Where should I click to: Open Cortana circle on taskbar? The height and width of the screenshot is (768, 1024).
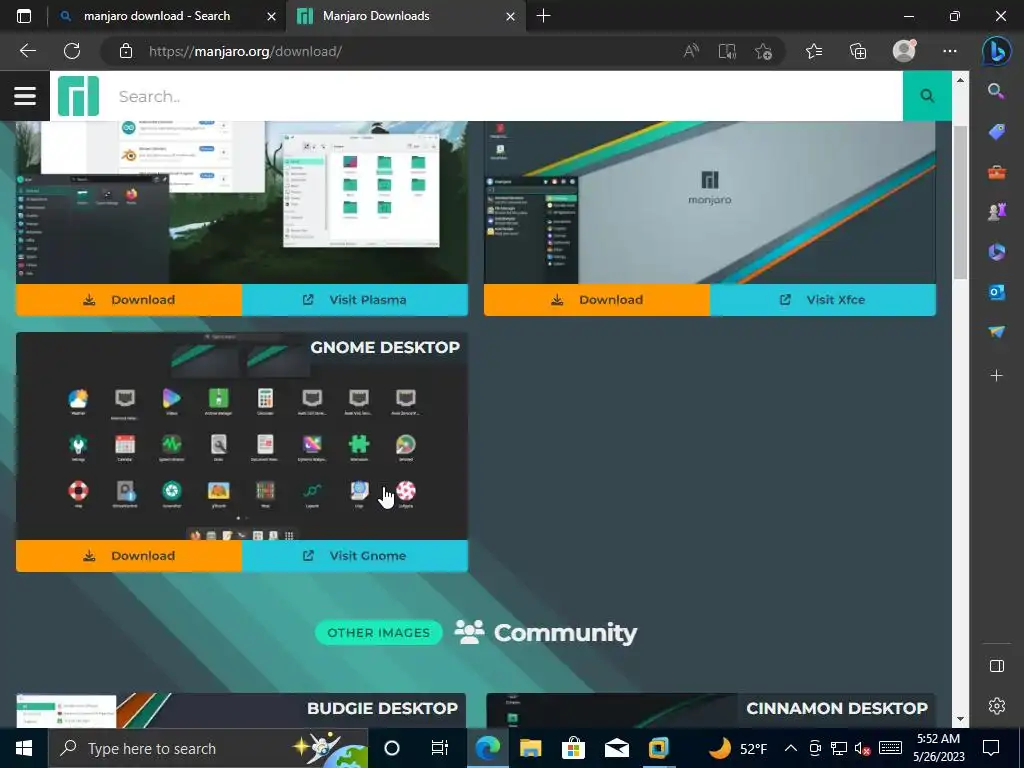392,748
